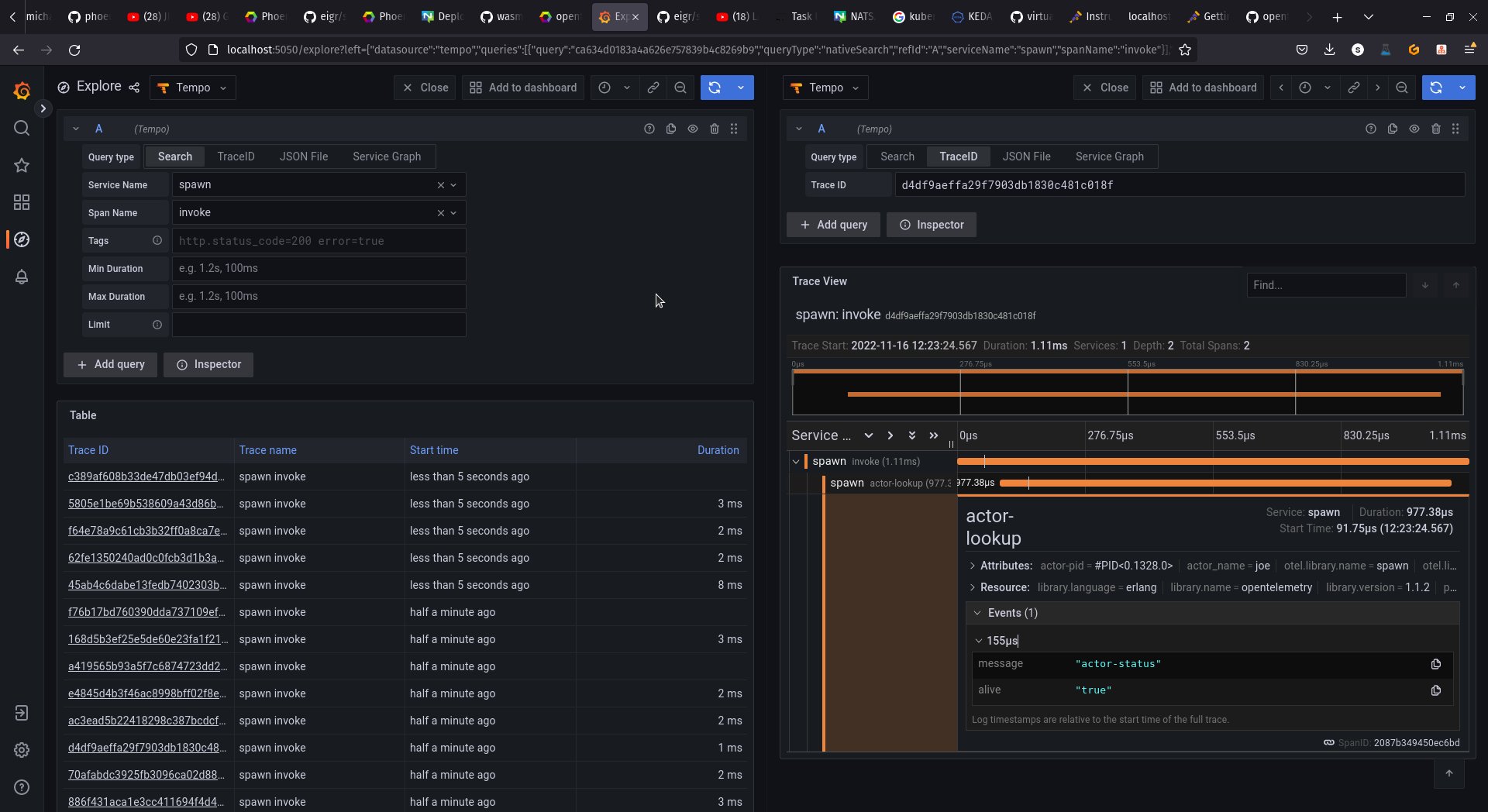
Task: Share the Explore view
Action: pyautogui.click(x=134, y=88)
